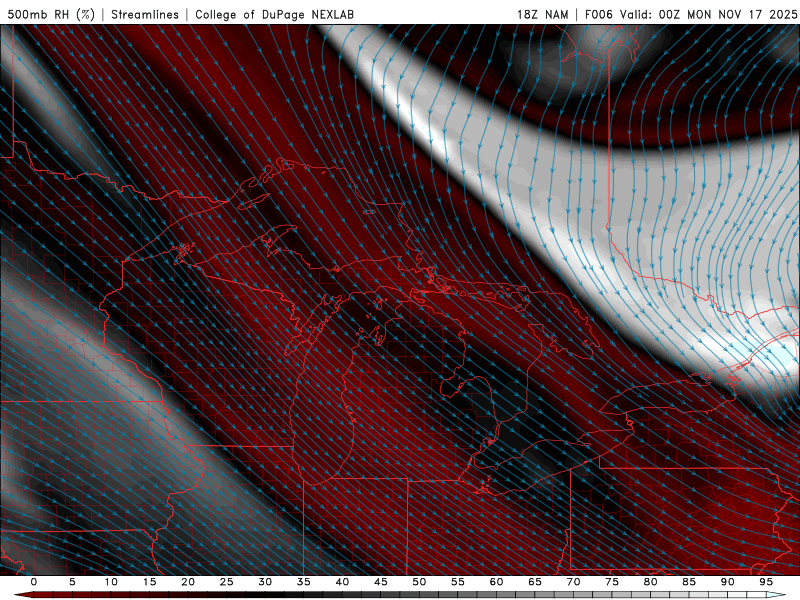The height and width of the screenshot is (600, 800).
Task: Click the '55' colorbar label
Action: click(x=458, y=582)
